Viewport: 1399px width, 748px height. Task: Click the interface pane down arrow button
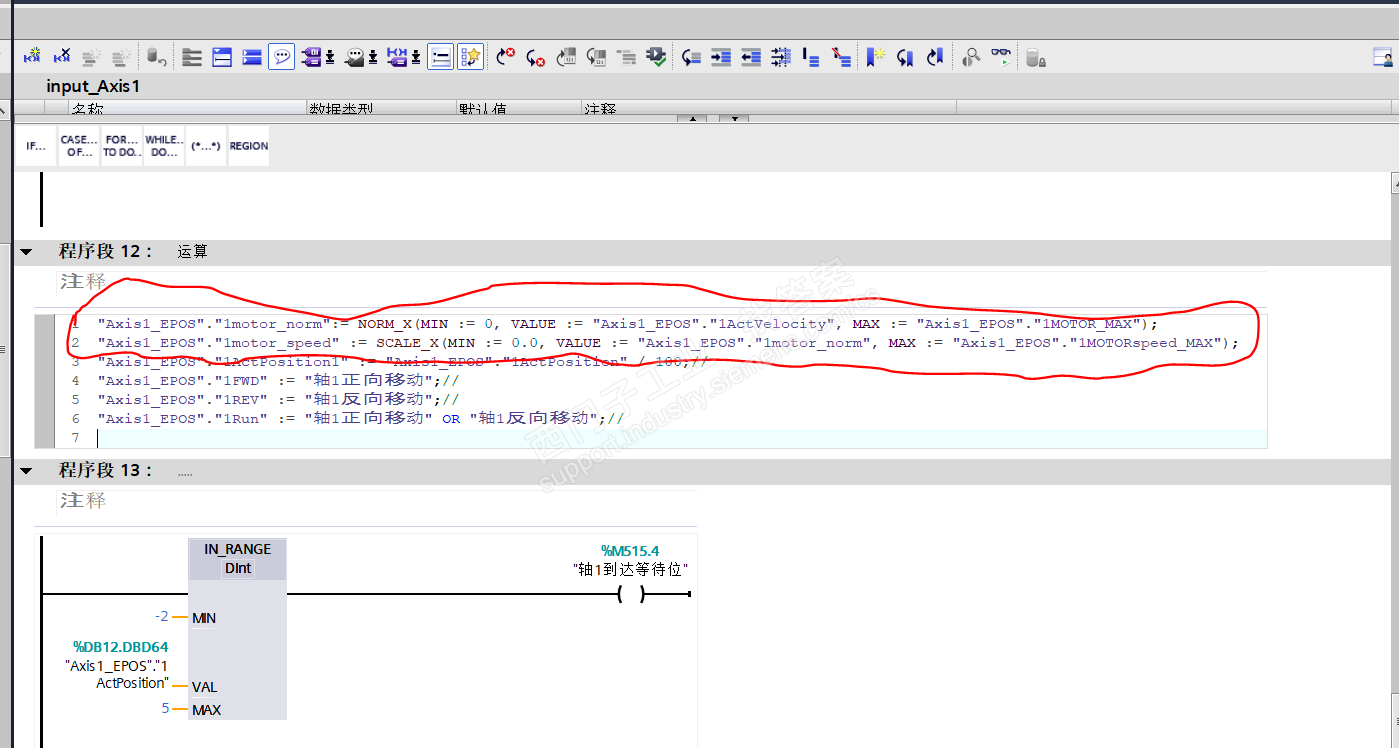(734, 119)
